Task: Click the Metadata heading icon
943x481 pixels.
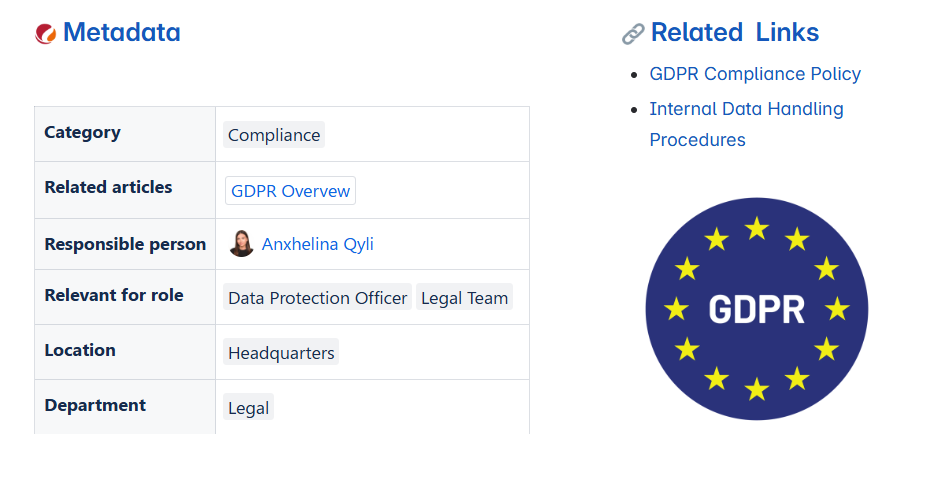Action: (46, 33)
